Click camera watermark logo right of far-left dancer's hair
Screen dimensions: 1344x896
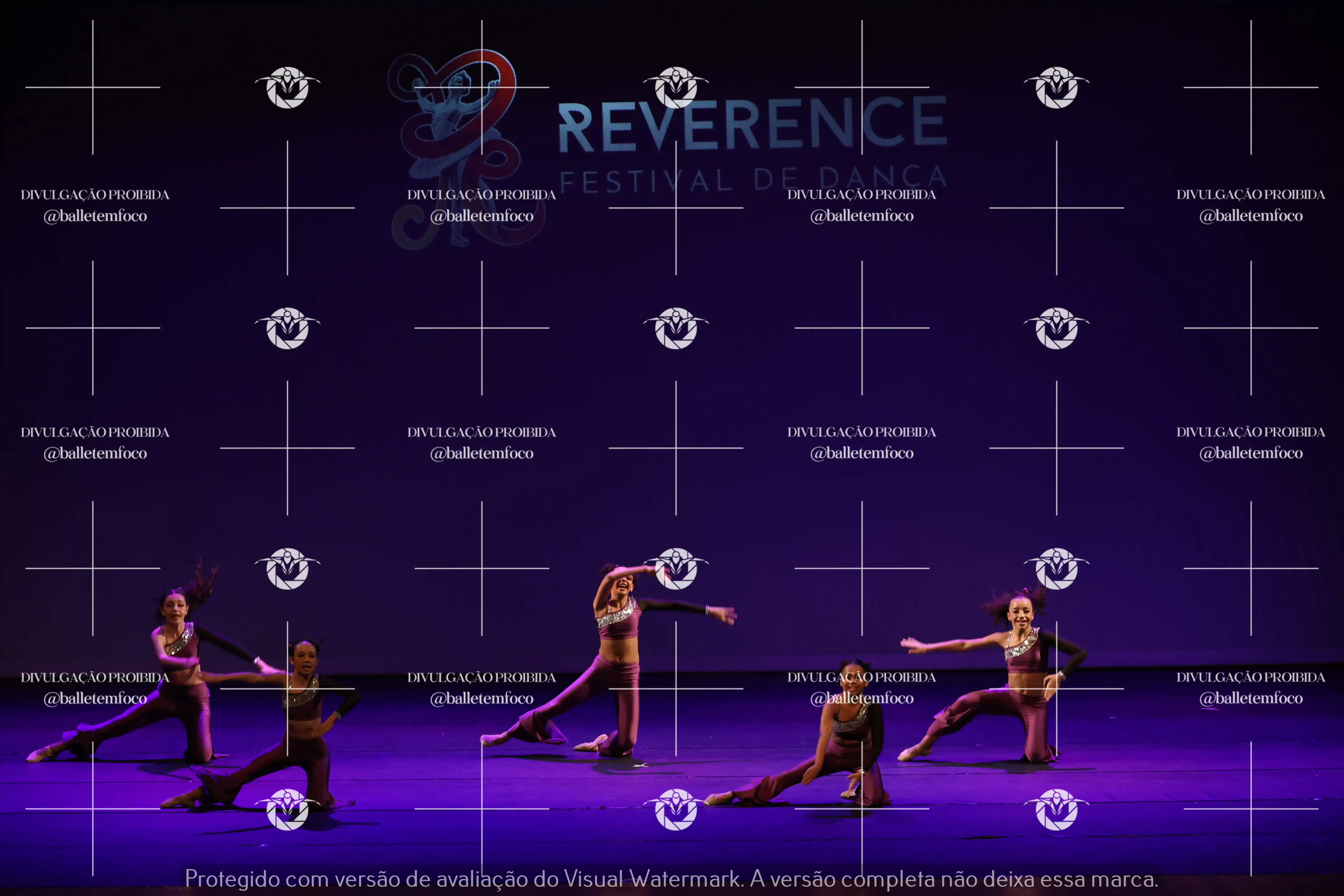(287, 569)
